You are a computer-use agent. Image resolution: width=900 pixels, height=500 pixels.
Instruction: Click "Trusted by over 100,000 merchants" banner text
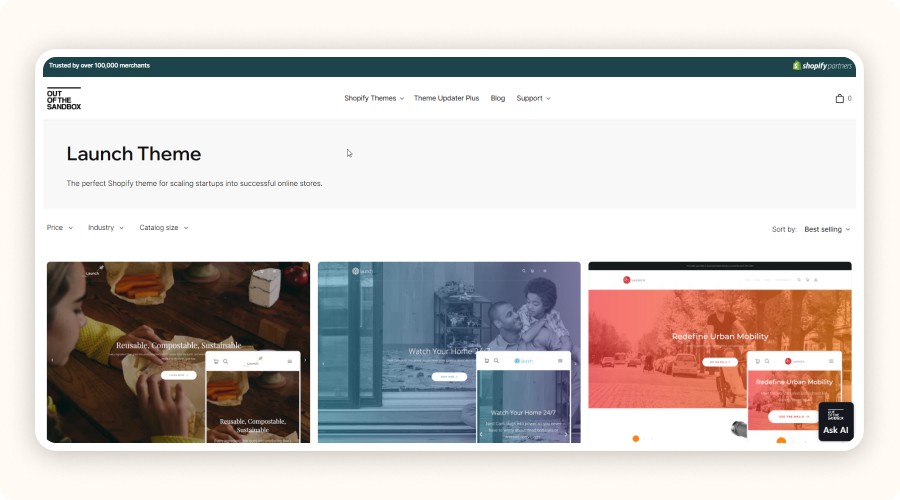pyautogui.click(x=99, y=65)
